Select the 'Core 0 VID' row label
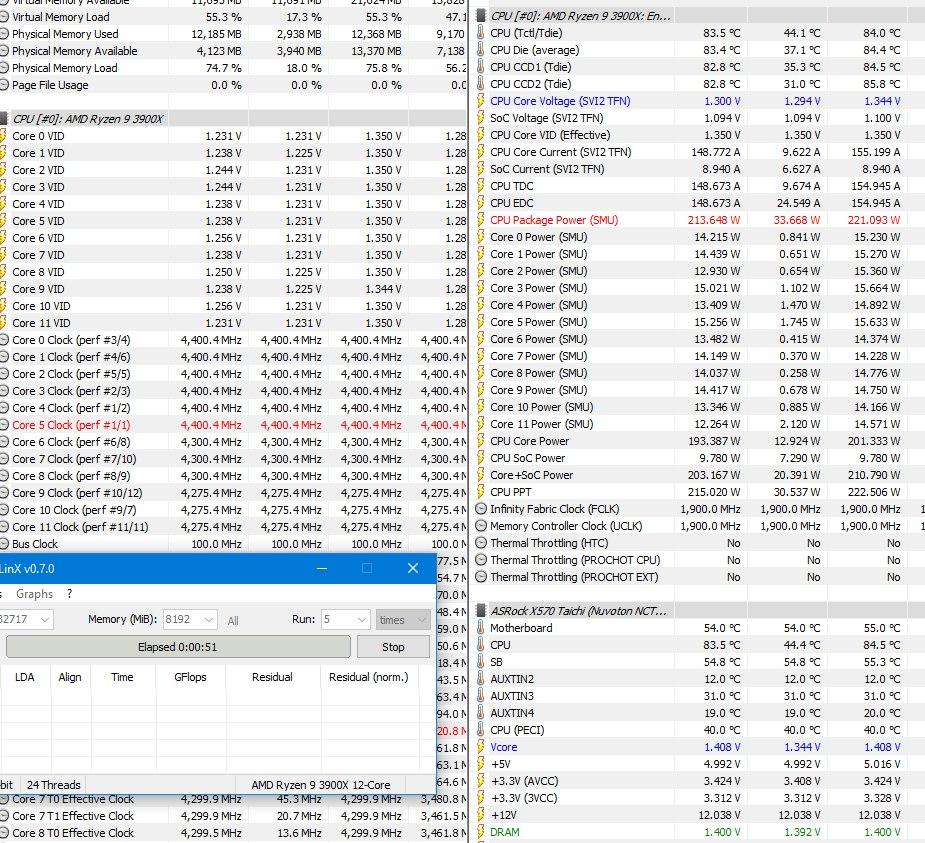This screenshot has height=843, width=925. tap(38, 136)
